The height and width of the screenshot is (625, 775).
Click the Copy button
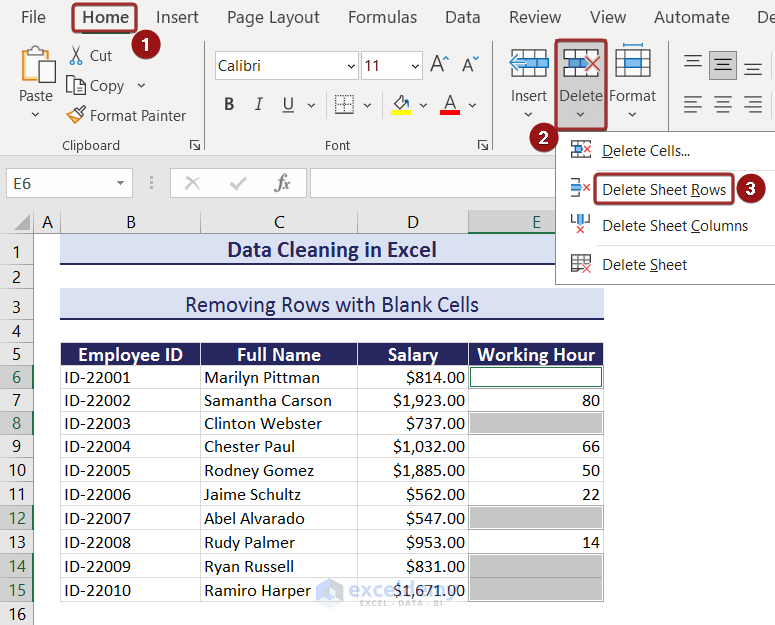pyautogui.click(x=96, y=86)
